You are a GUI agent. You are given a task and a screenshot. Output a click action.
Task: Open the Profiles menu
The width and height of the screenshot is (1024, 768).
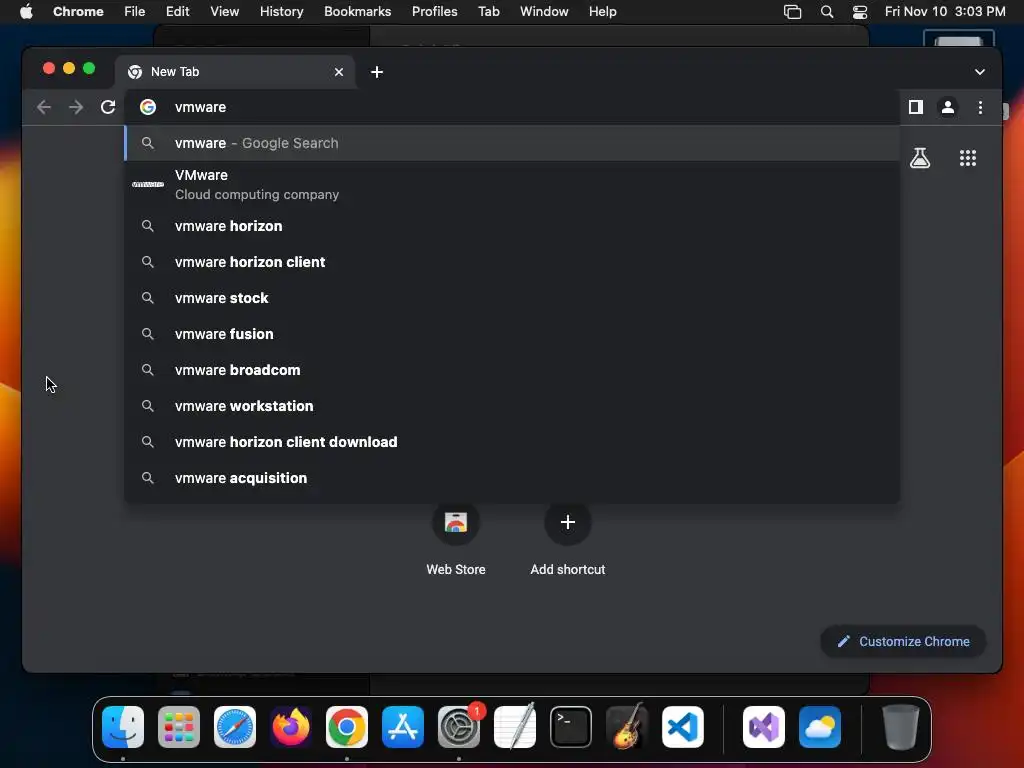[x=434, y=12]
